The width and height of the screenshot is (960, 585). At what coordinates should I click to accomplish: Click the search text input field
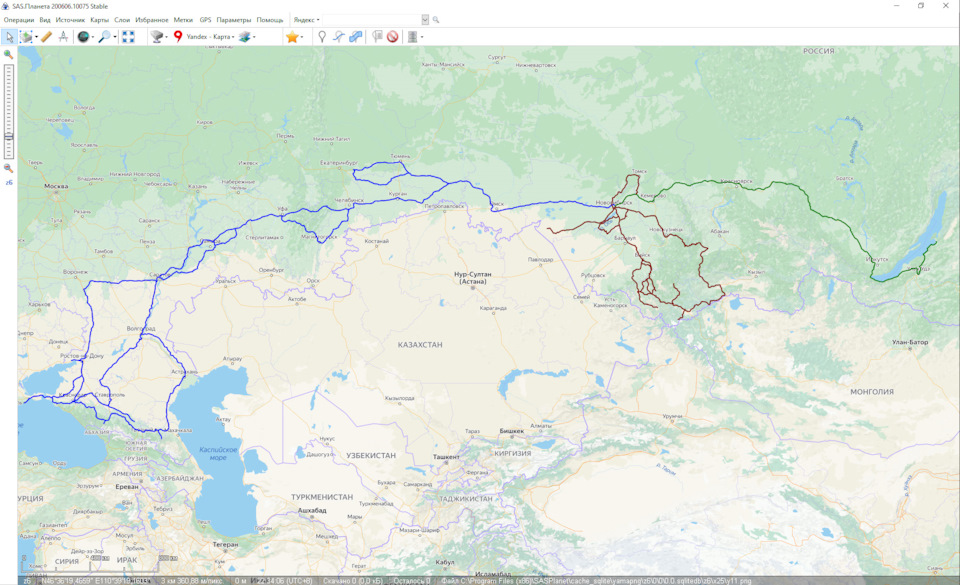370,20
